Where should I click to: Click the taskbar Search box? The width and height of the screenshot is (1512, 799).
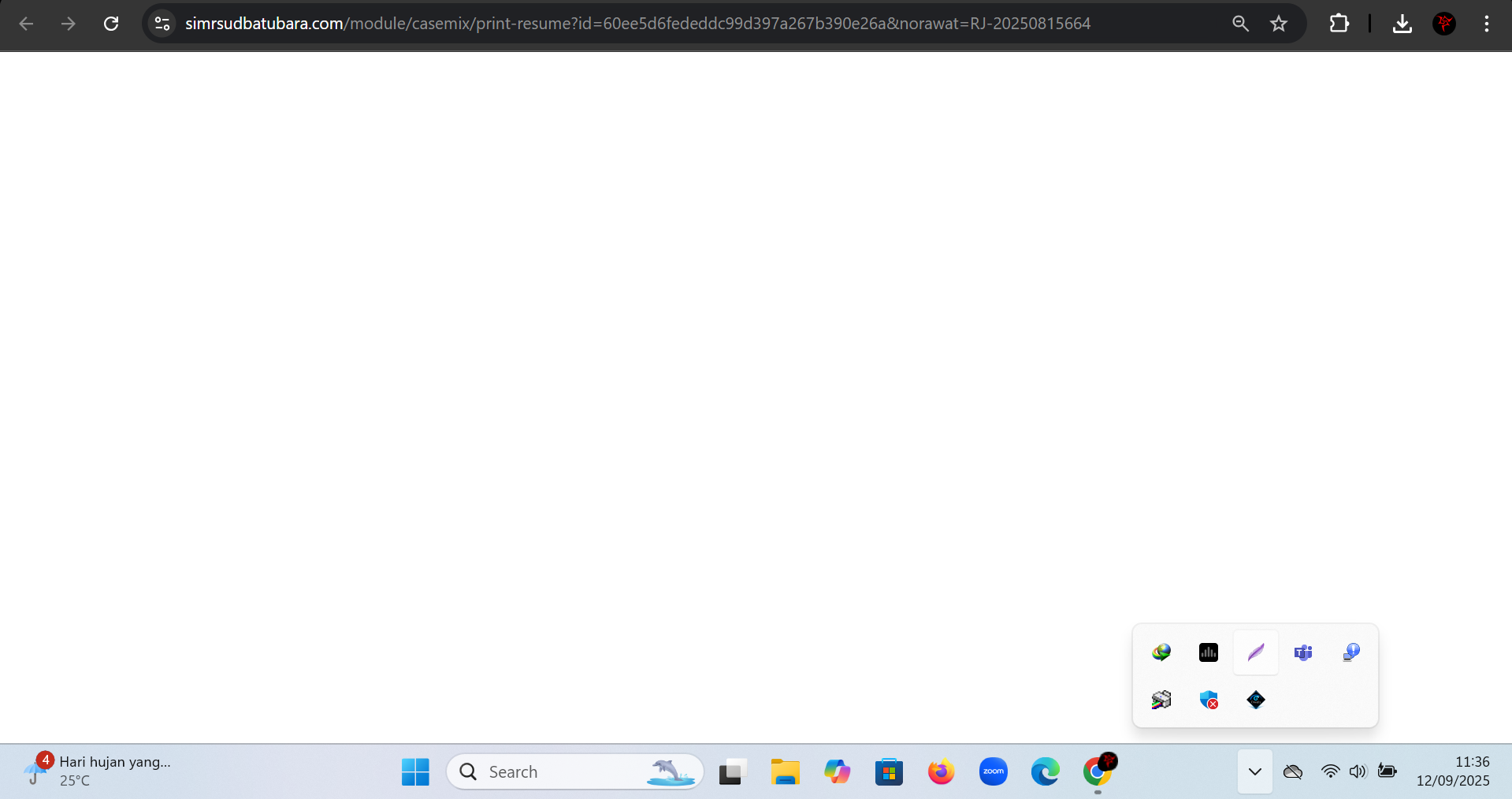click(574, 771)
